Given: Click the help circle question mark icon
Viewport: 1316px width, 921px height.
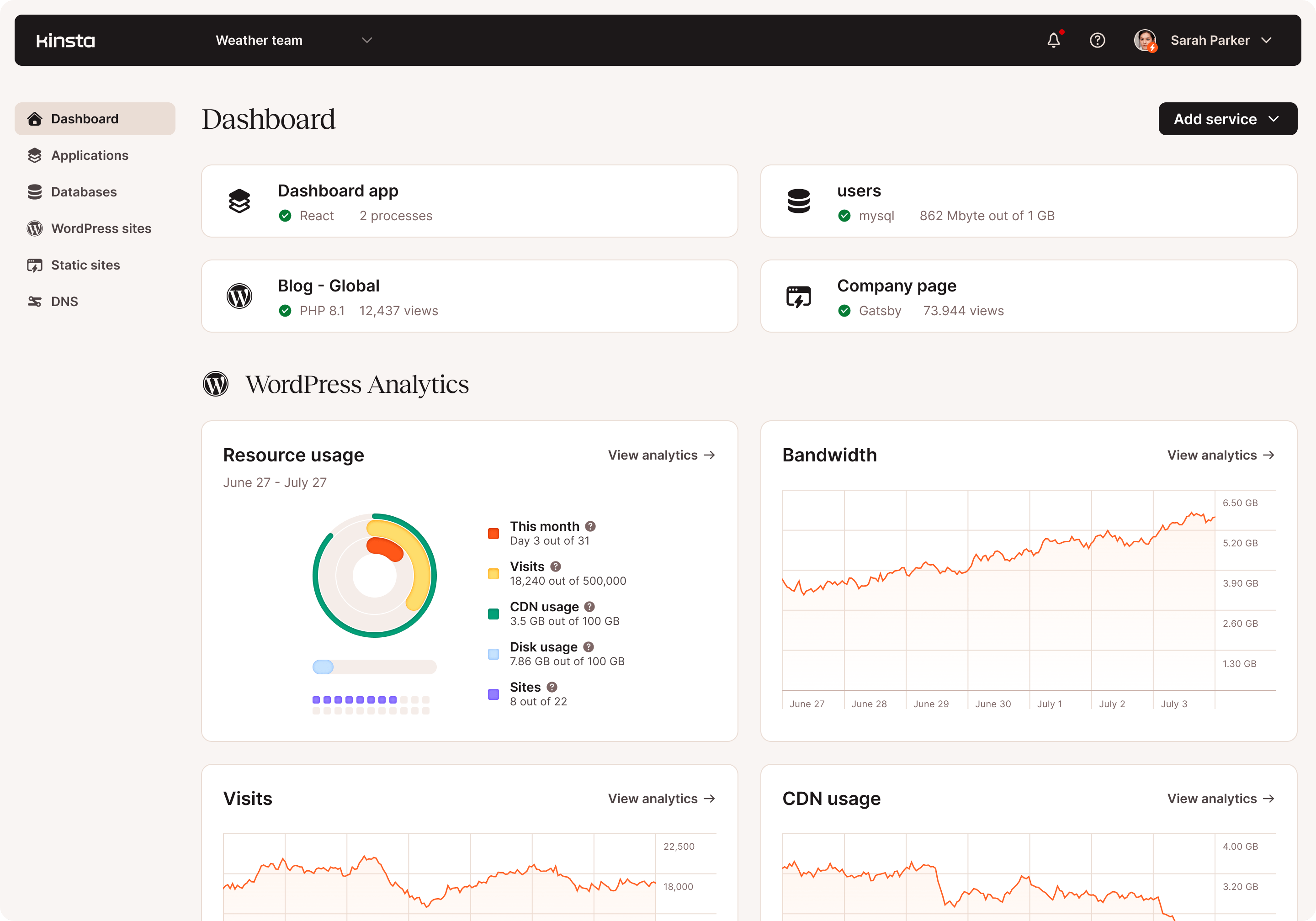Looking at the screenshot, I should (1097, 40).
